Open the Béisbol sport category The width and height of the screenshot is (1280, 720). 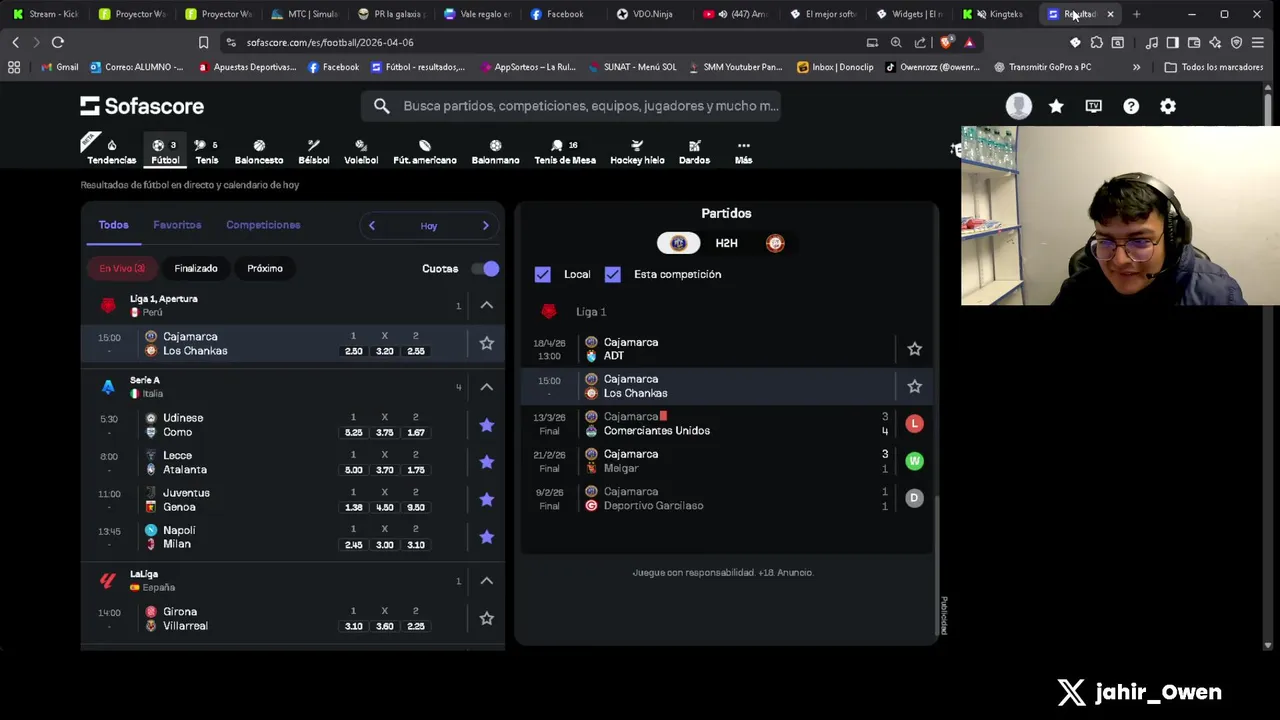pos(313,152)
